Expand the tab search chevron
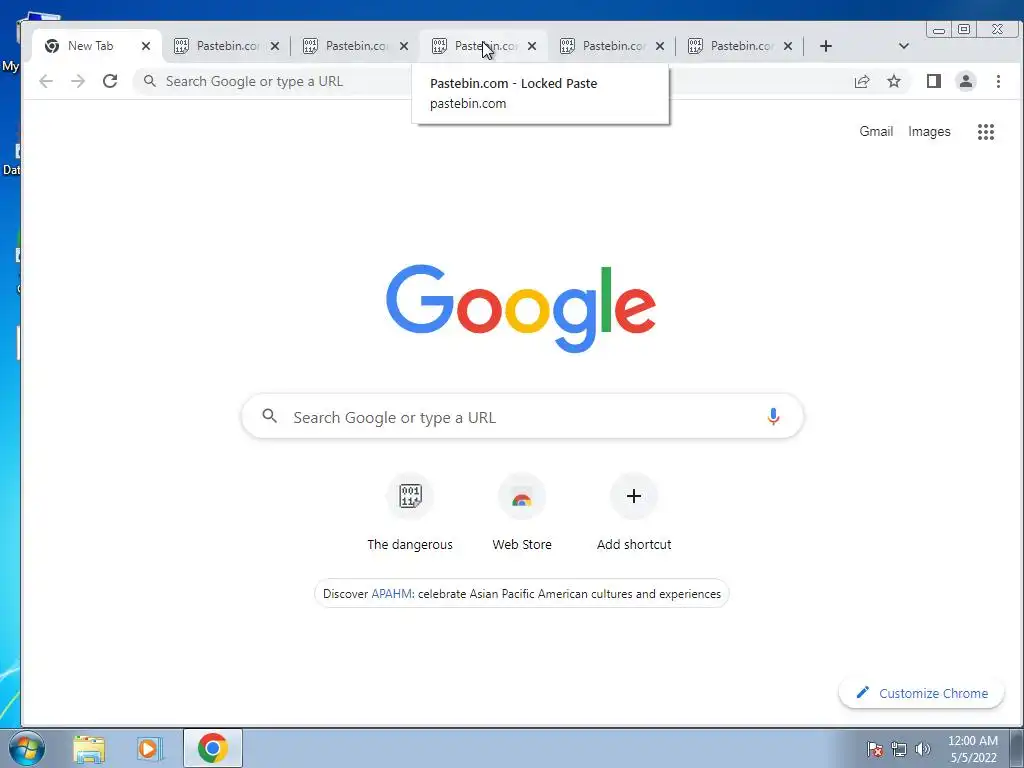The height and width of the screenshot is (768, 1024). tap(904, 46)
